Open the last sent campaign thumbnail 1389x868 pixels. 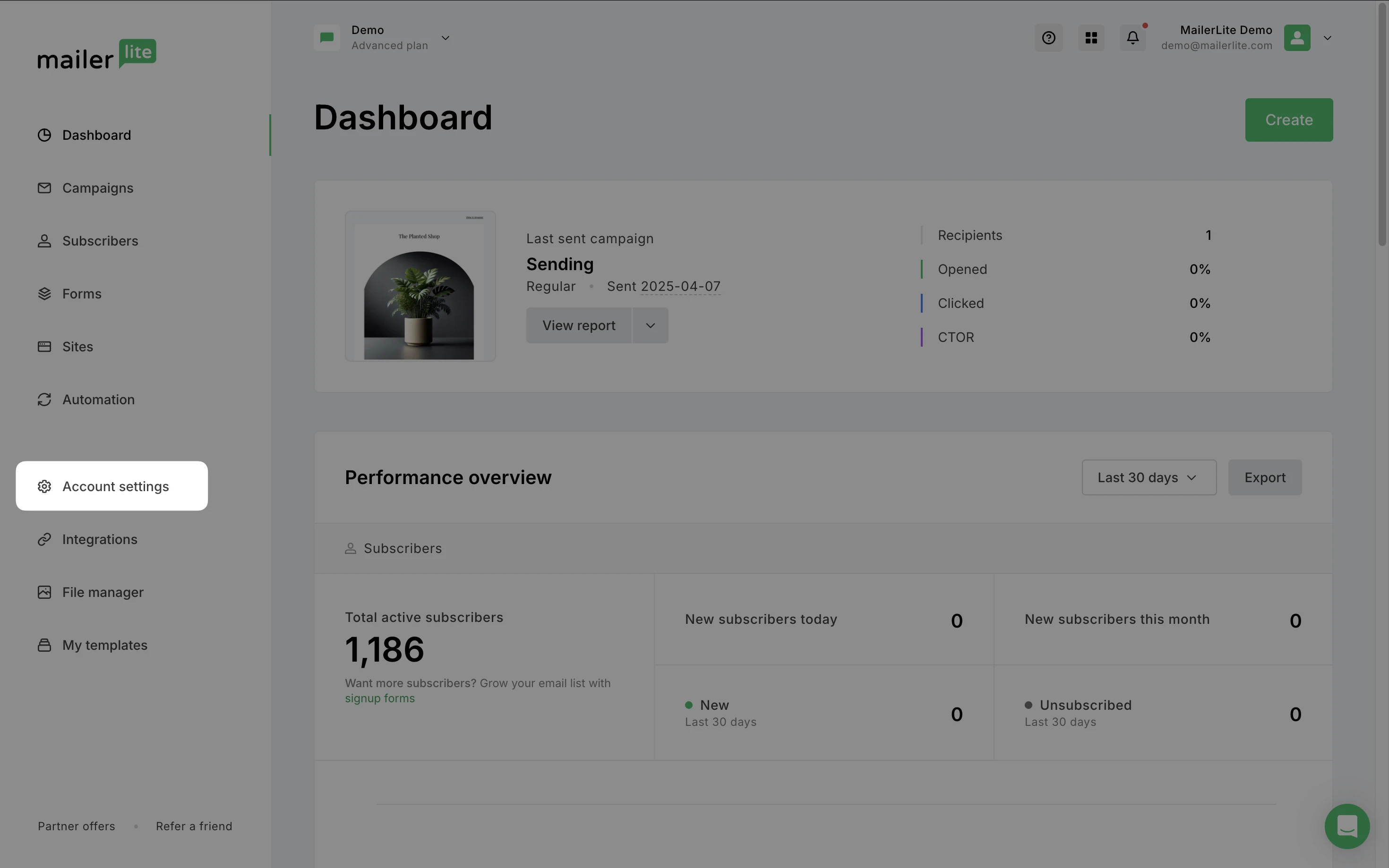[x=420, y=286]
